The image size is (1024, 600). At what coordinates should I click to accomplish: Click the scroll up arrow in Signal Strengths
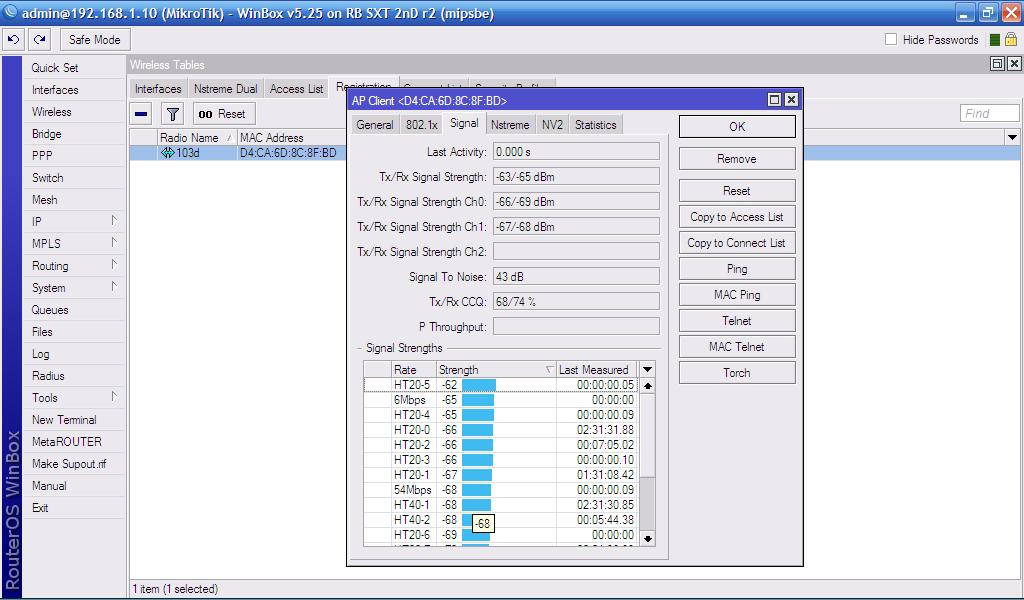pos(648,386)
